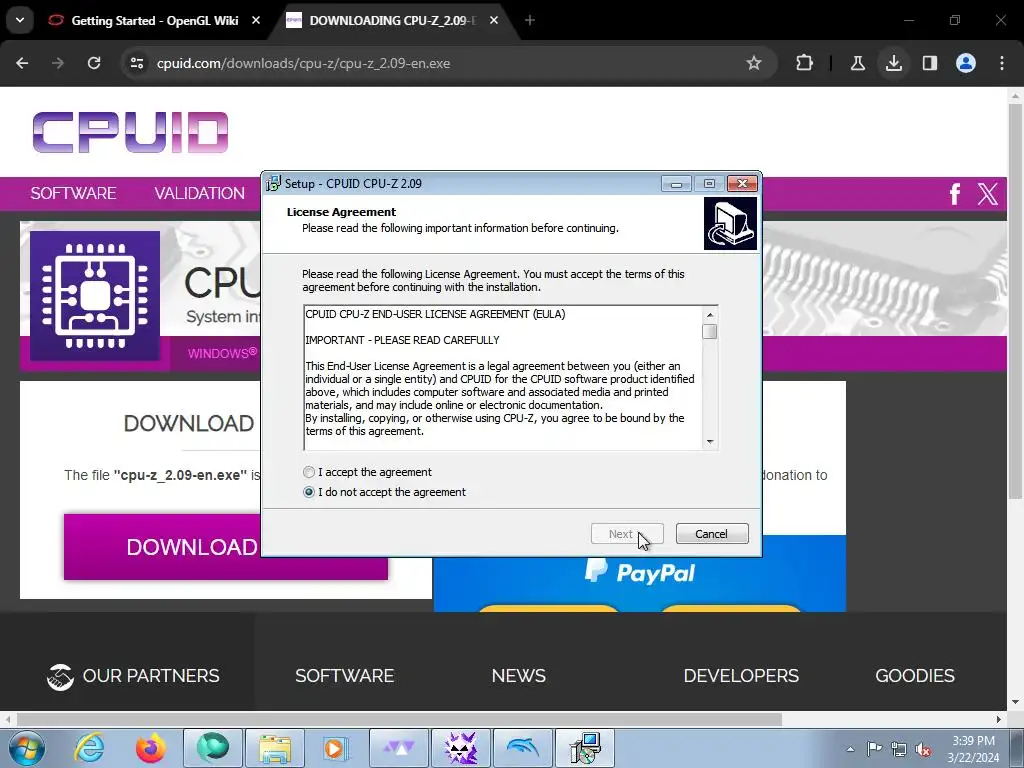
Task: Click the Cancel button in Setup dialog
Action: tap(712, 534)
